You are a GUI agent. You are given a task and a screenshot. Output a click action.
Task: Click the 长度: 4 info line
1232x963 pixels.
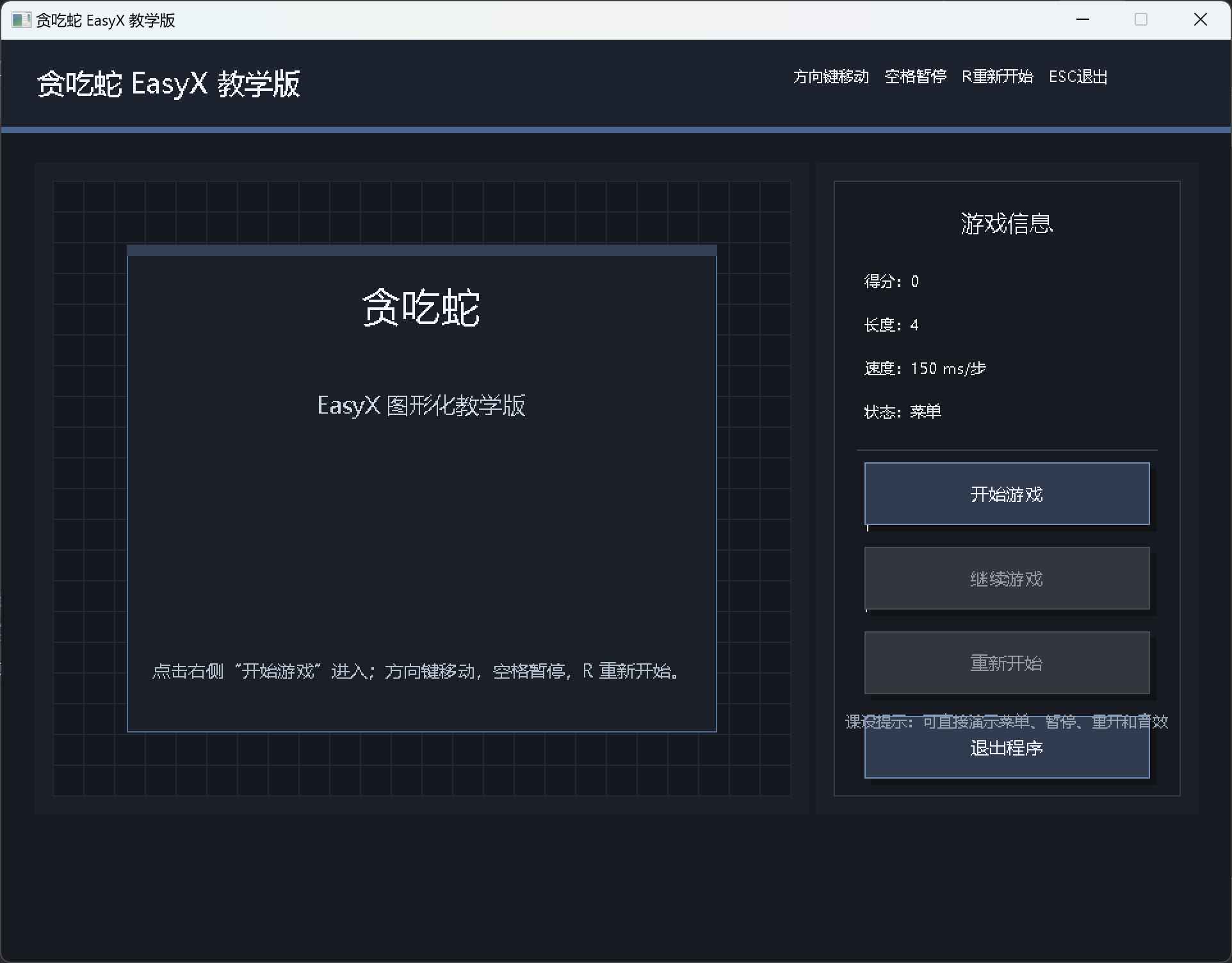coord(891,325)
